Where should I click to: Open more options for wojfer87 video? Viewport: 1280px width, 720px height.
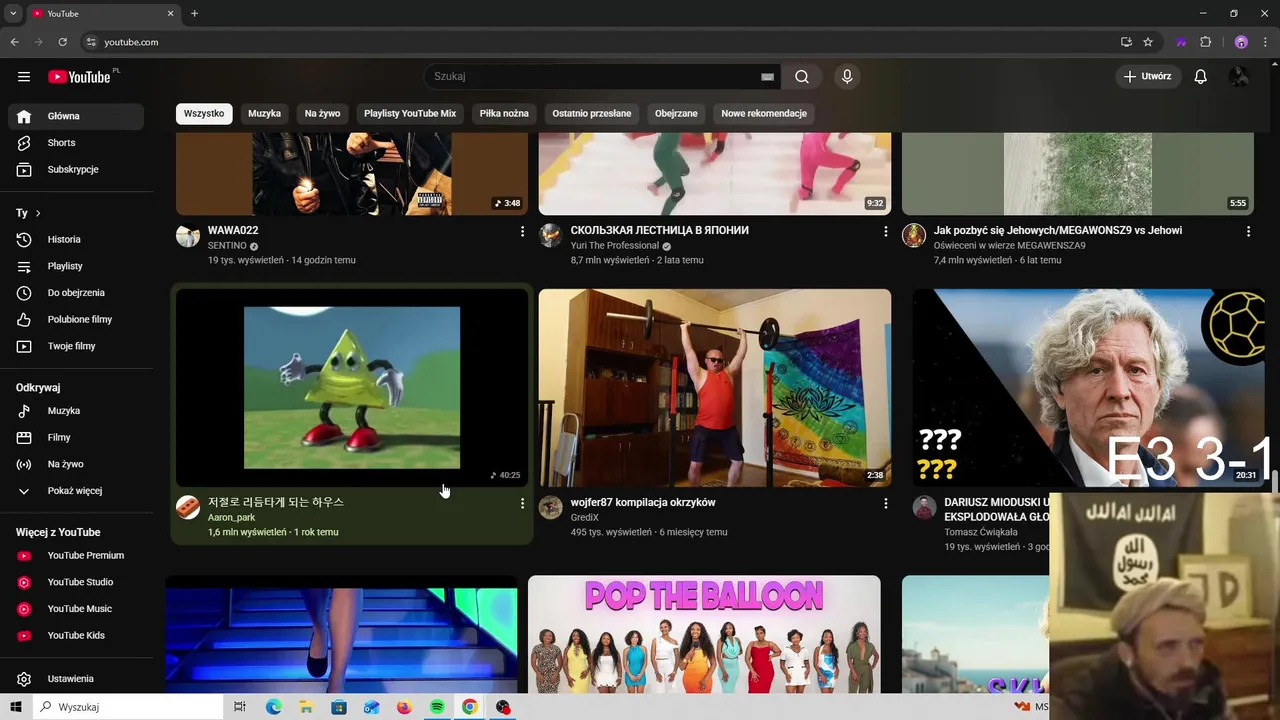[x=885, y=503]
